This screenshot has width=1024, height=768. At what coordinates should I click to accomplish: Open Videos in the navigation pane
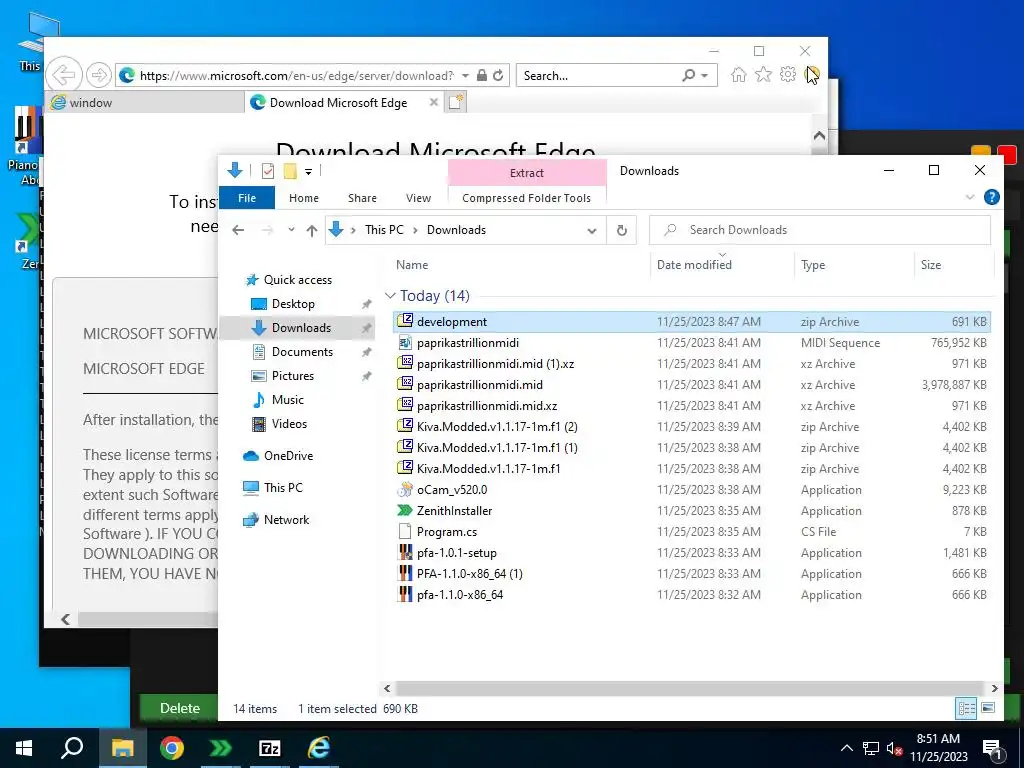point(289,424)
